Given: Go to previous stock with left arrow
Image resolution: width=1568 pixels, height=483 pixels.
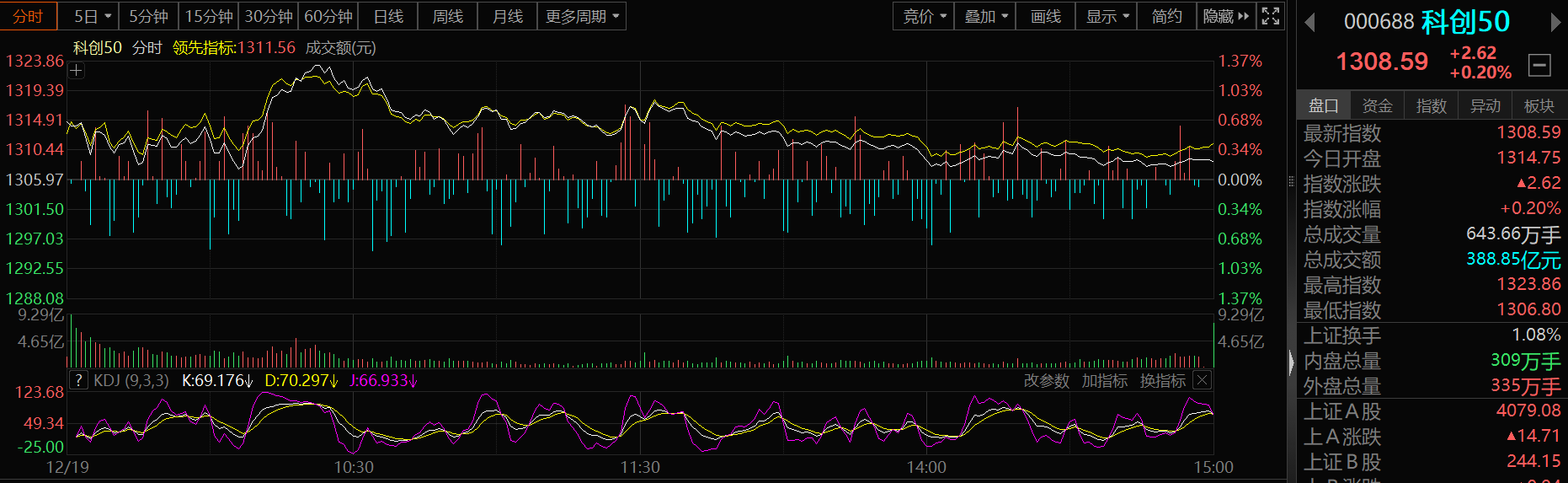Looking at the screenshot, I should 1309,22.
